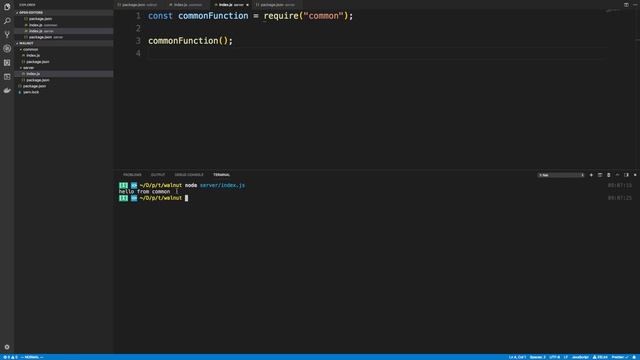Click errors and warnings count in status bar

click(11, 357)
